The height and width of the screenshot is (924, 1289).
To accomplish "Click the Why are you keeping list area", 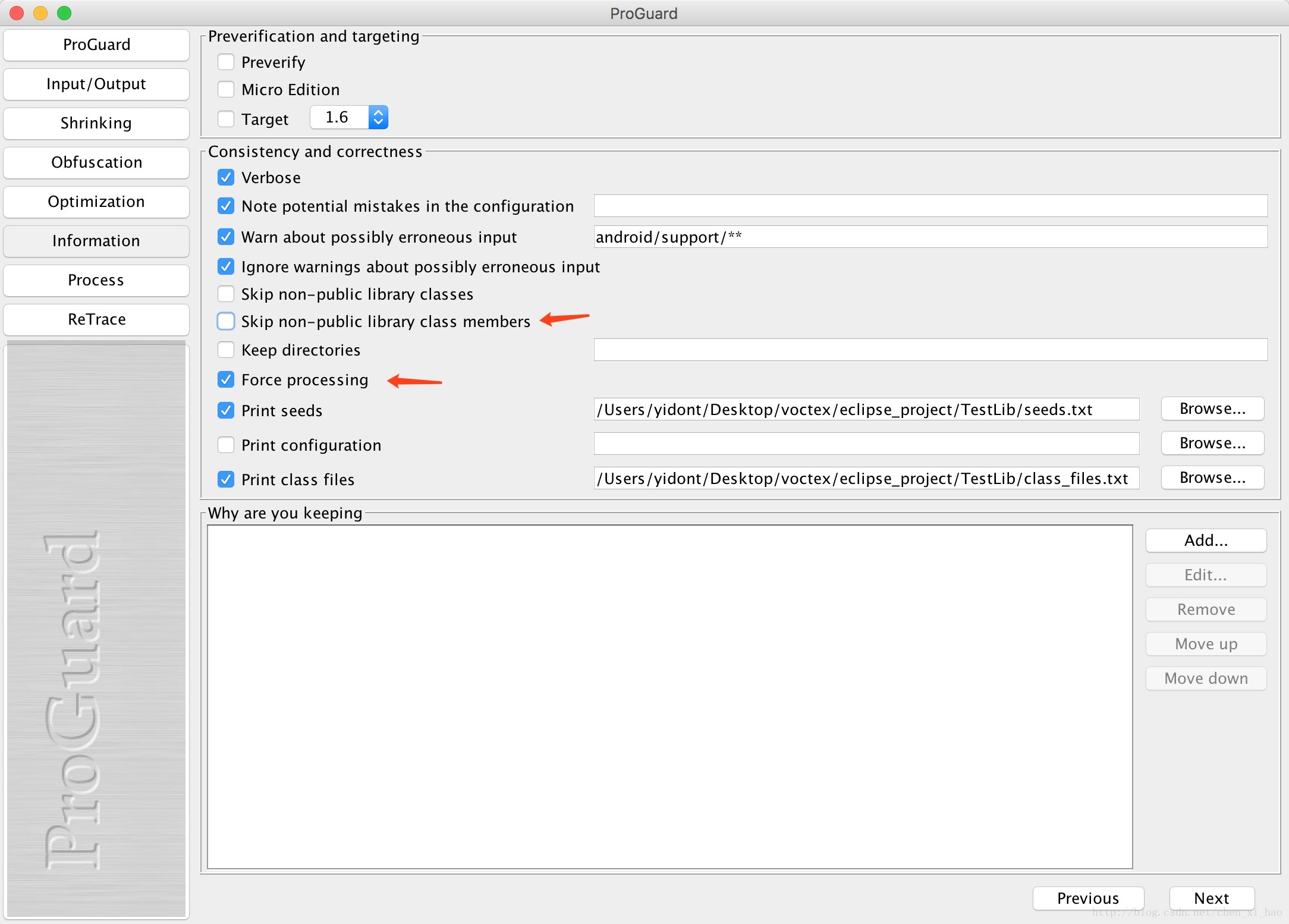I will point(670,696).
